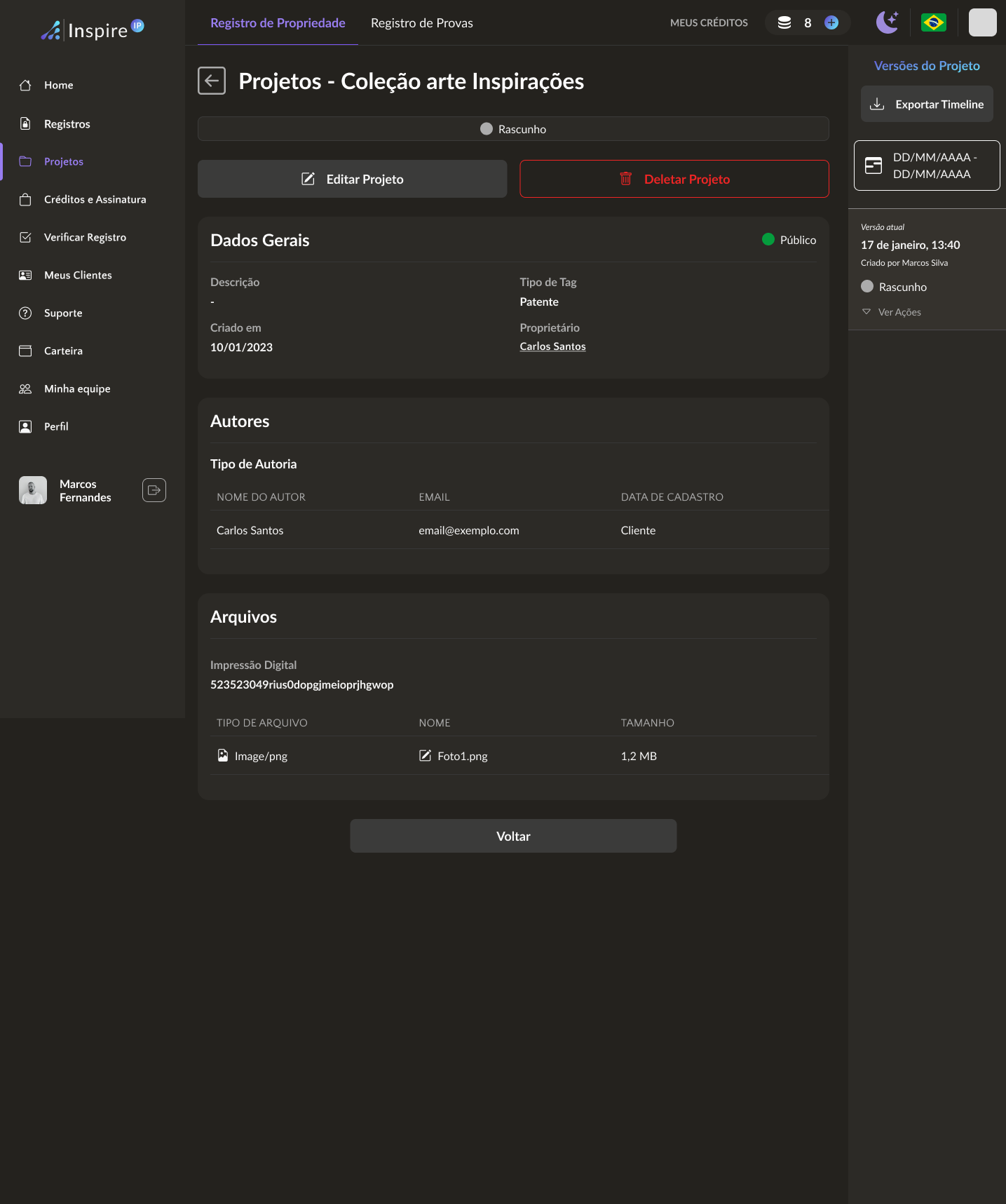Navigate to Carteira in the sidebar
This screenshot has height=1204, width=1006.
click(x=63, y=351)
